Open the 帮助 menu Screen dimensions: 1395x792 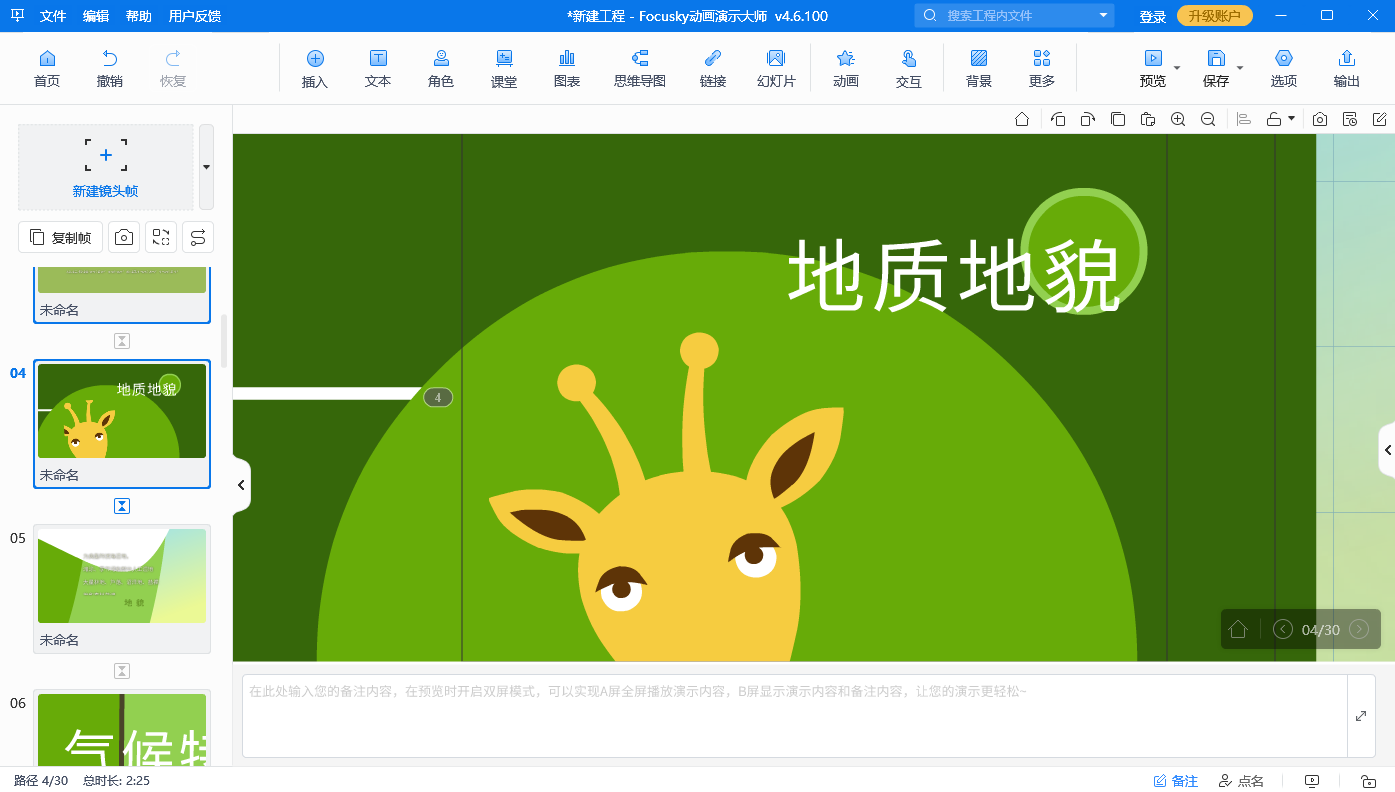139,16
